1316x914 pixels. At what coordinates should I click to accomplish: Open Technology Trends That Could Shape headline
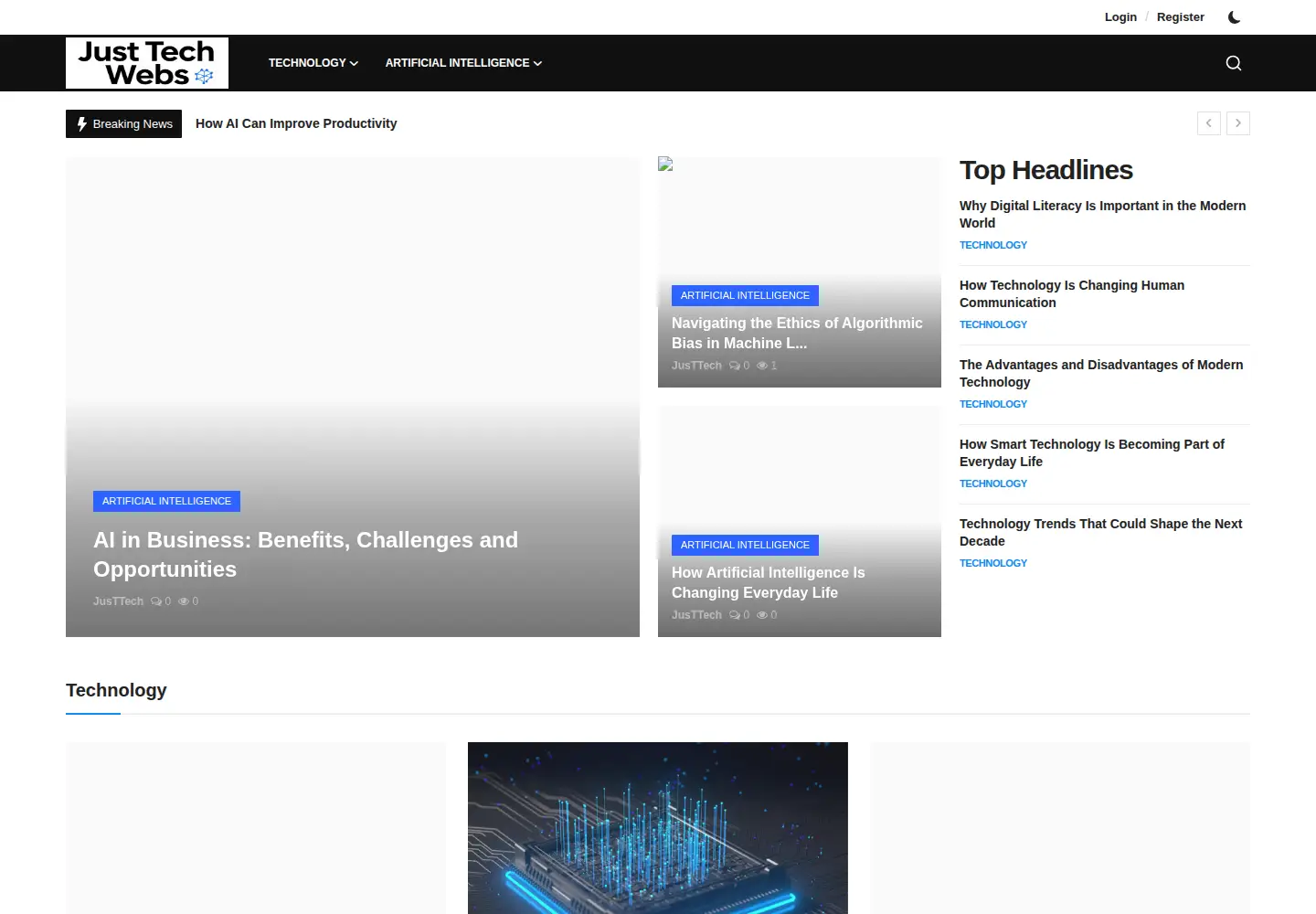pos(1100,533)
